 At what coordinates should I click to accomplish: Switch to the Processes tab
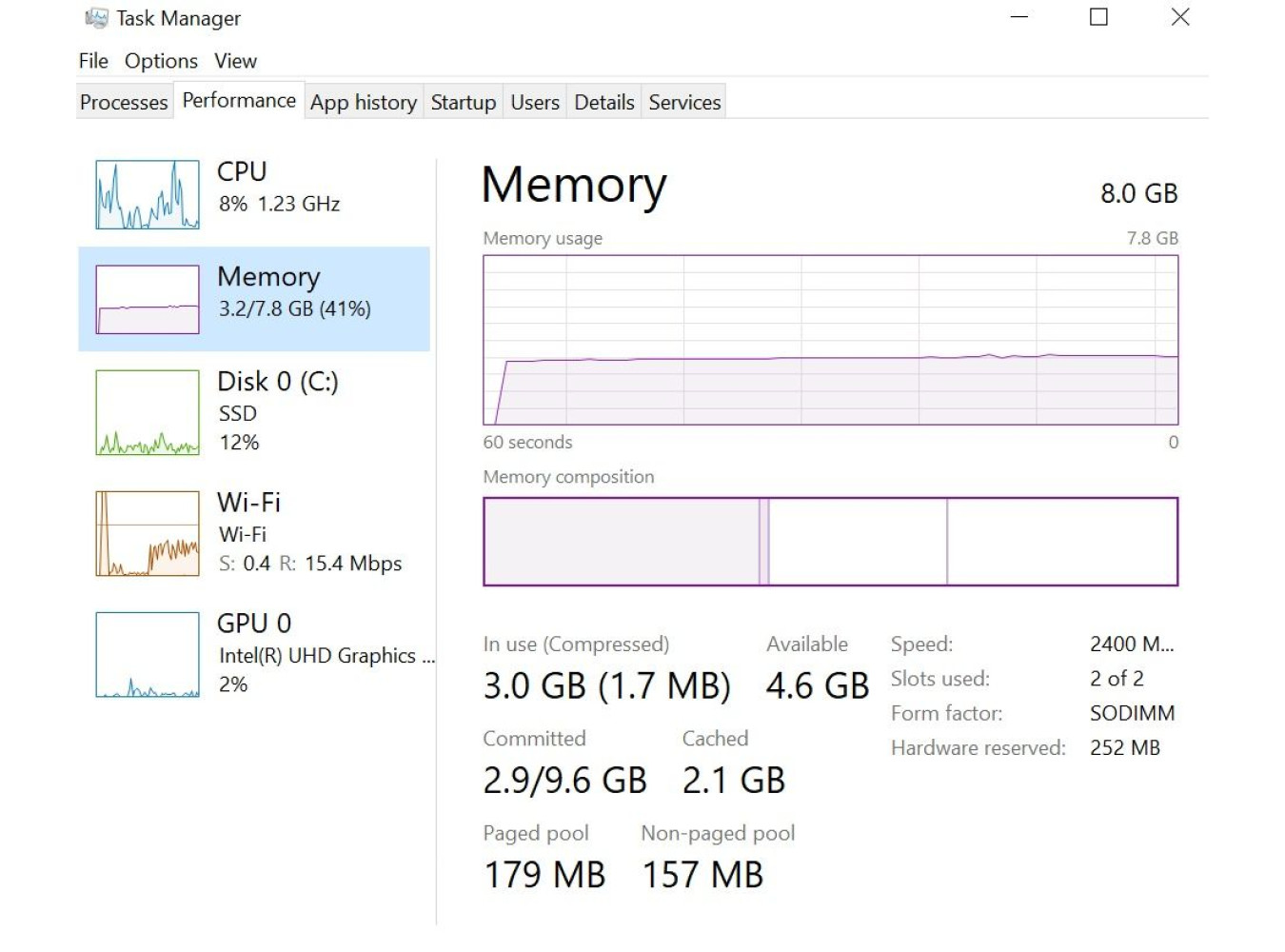[124, 102]
